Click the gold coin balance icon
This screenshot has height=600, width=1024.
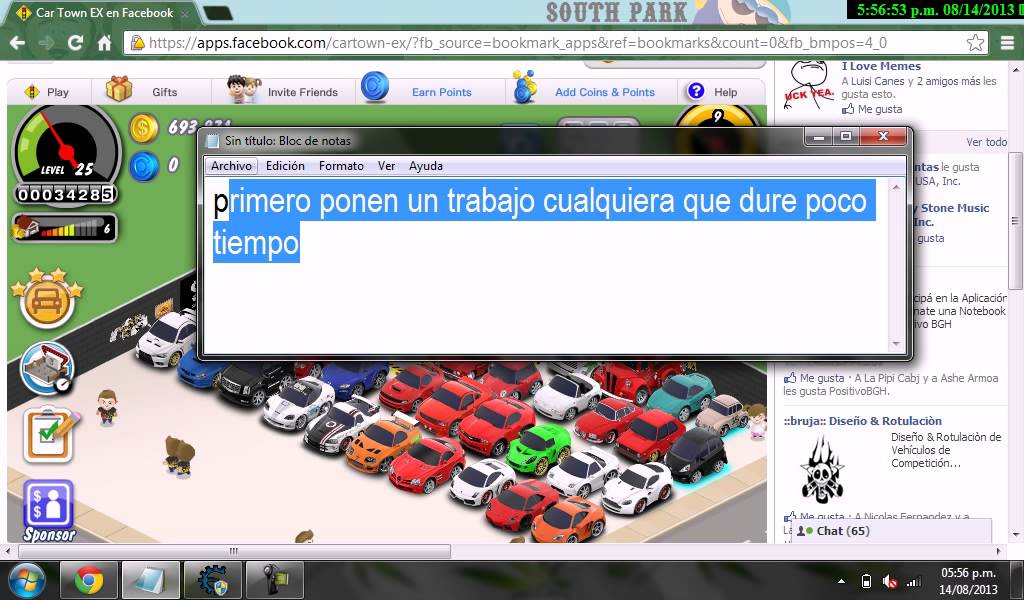pos(143,128)
